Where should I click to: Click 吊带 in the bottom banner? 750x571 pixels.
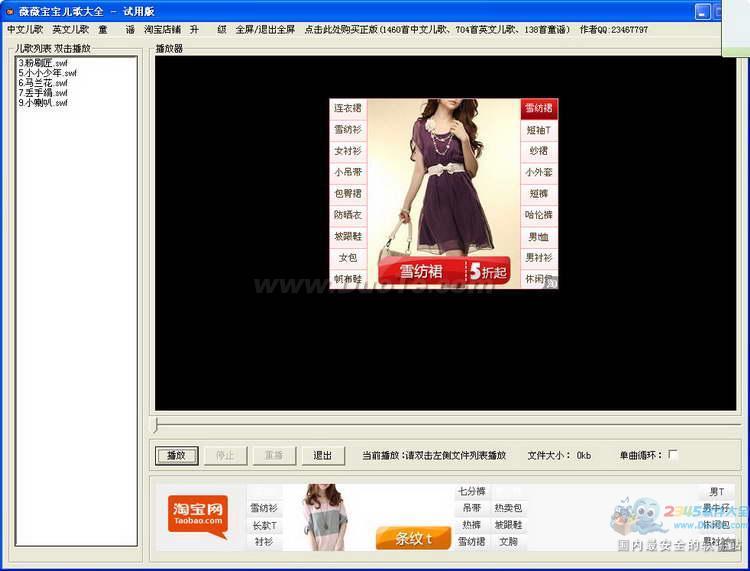pyautogui.click(x=472, y=508)
